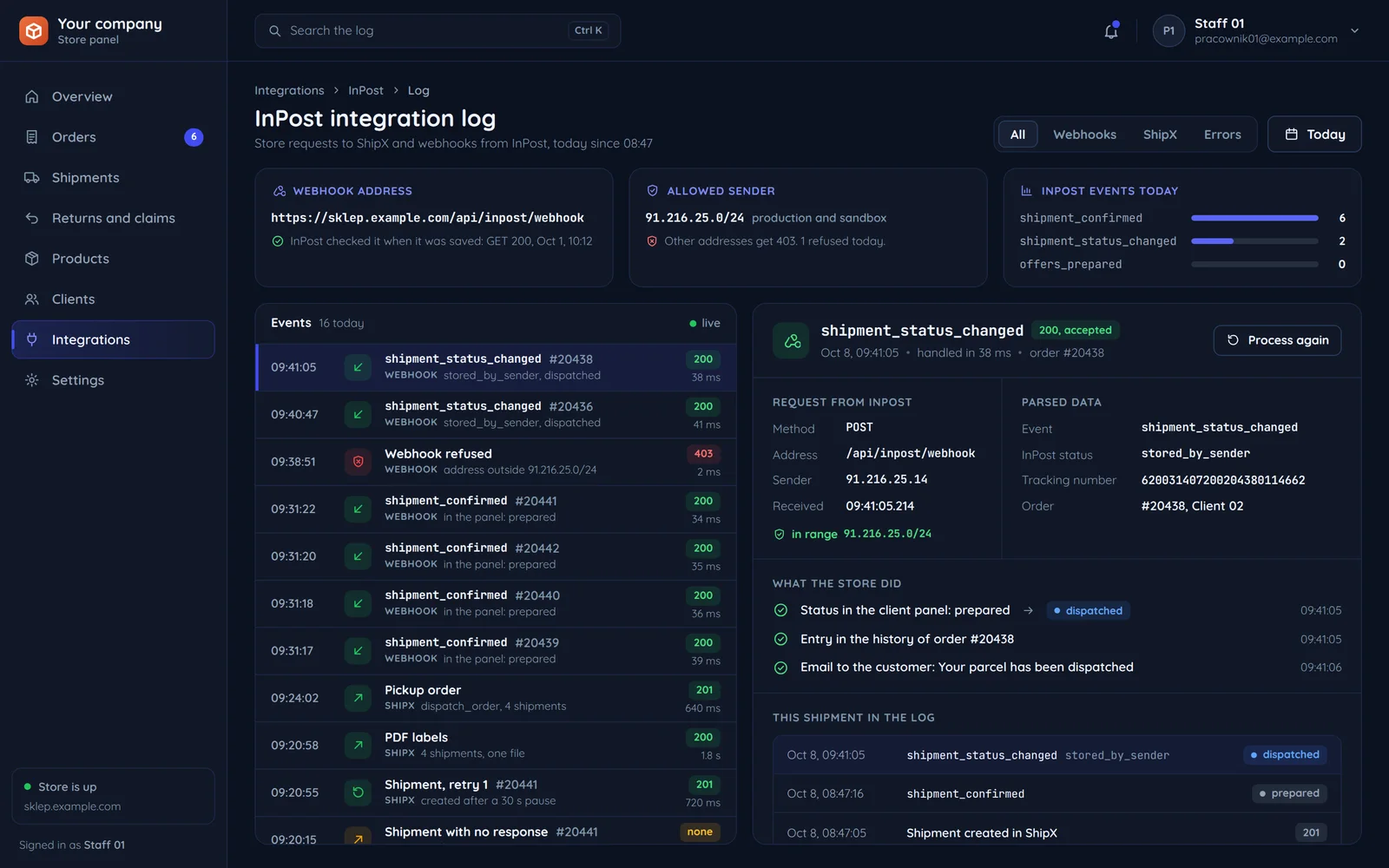1389x868 pixels.
Task: Click the Shipment created in ShipX entry
Action: (x=1057, y=832)
